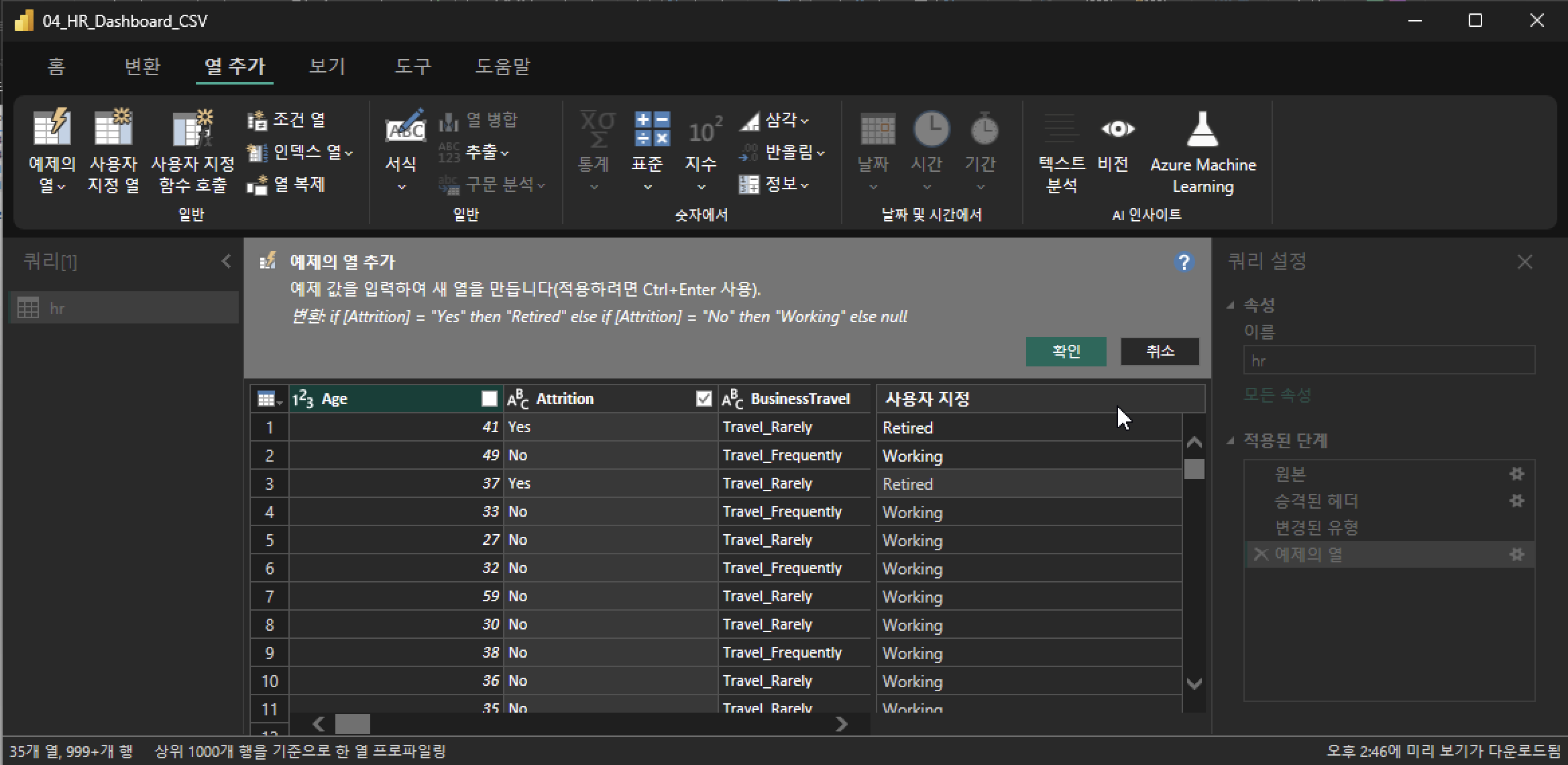Click the blue help question mark icon
The width and height of the screenshot is (1568, 765).
1184,262
